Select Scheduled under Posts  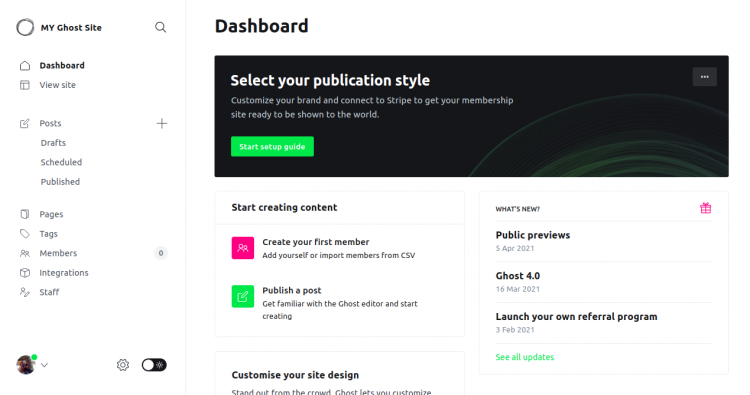pyautogui.click(x=61, y=163)
